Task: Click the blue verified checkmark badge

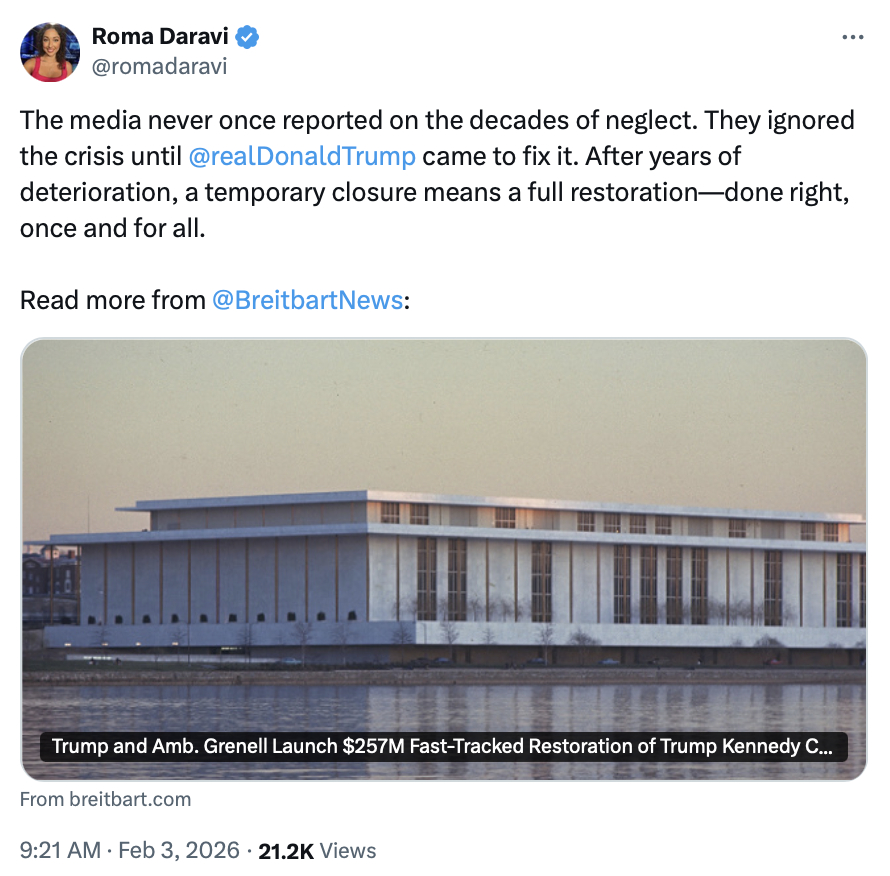Action: pos(248,37)
